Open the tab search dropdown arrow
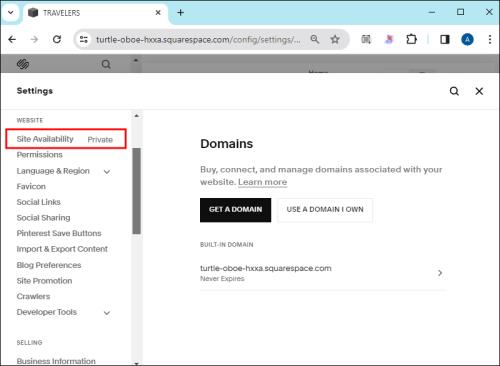 pos(11,13)
